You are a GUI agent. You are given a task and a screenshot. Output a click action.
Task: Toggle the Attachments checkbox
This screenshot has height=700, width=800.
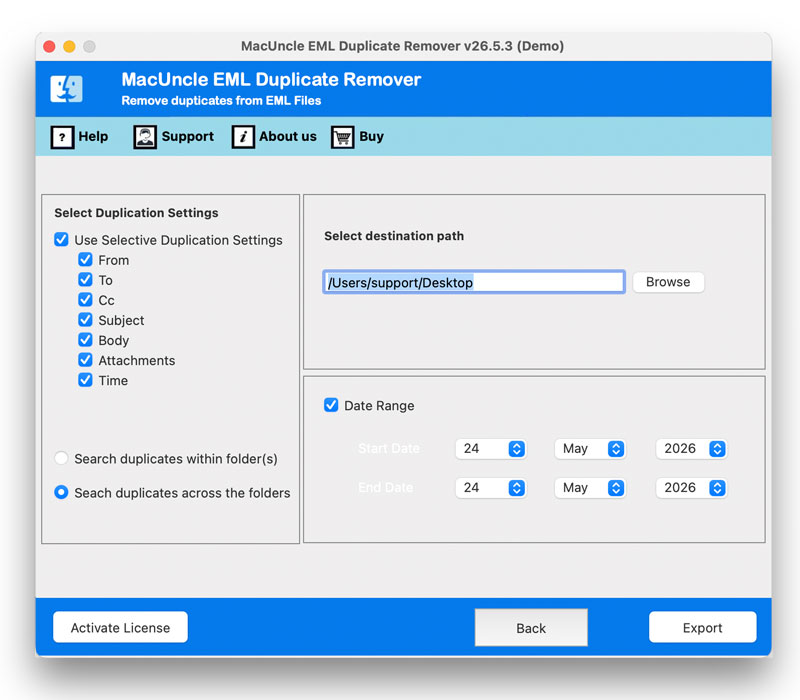coord(85,360)
